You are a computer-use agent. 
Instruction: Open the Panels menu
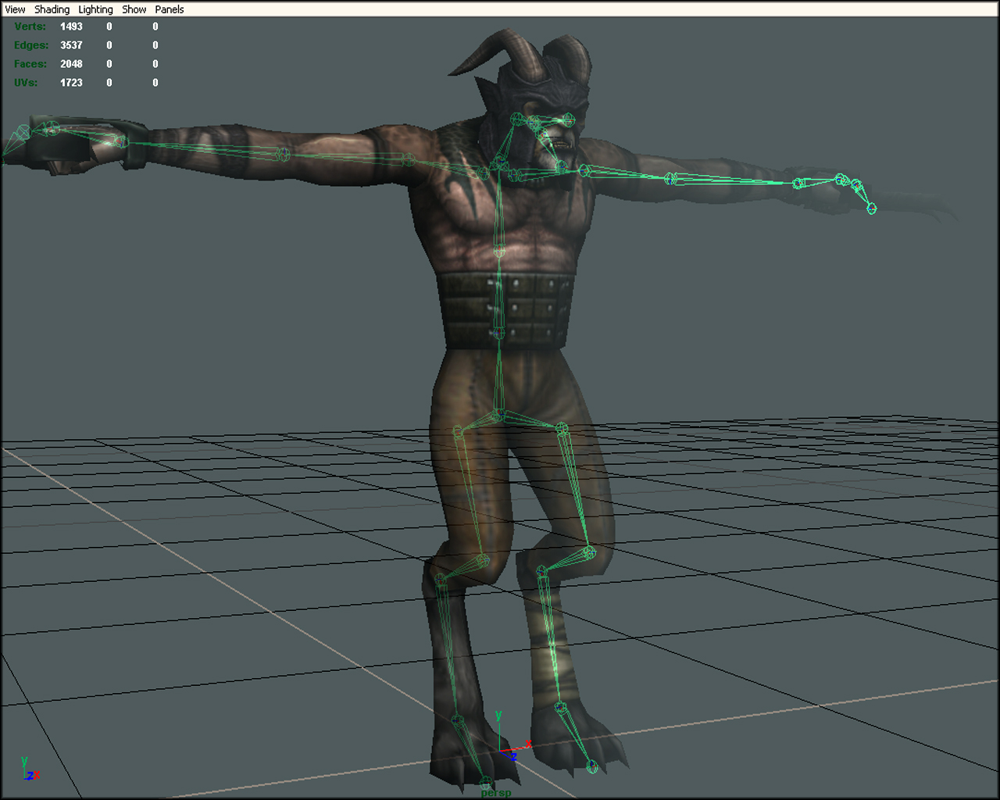click(169, 9)
